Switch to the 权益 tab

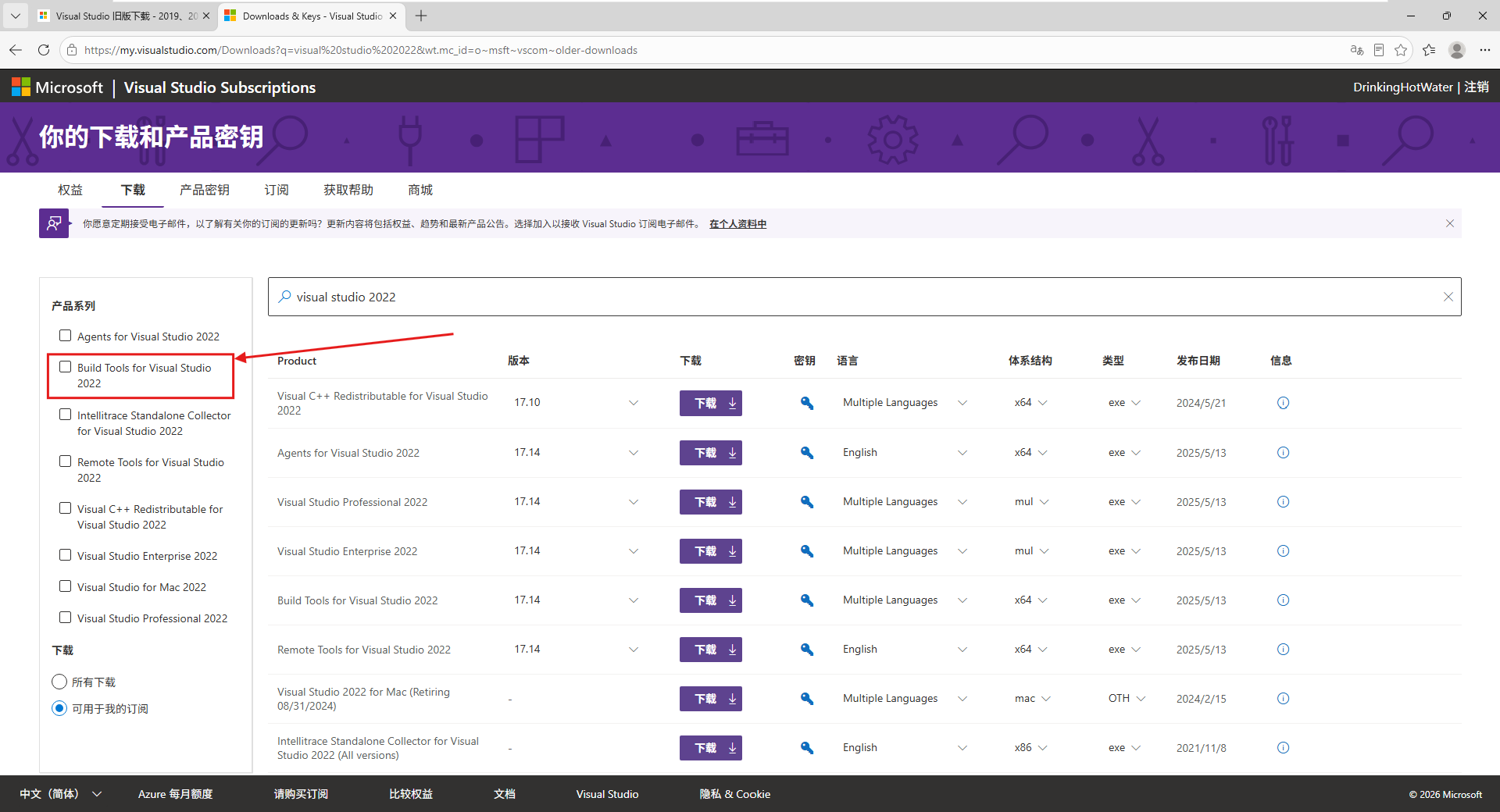(x=70, y=190)
